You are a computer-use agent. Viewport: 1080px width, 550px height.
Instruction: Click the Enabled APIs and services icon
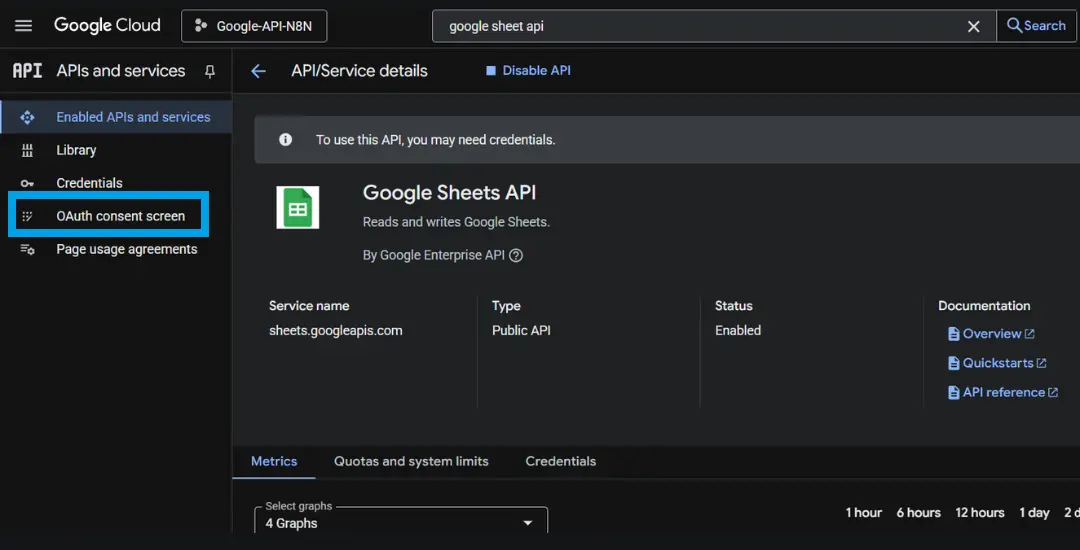28,117
